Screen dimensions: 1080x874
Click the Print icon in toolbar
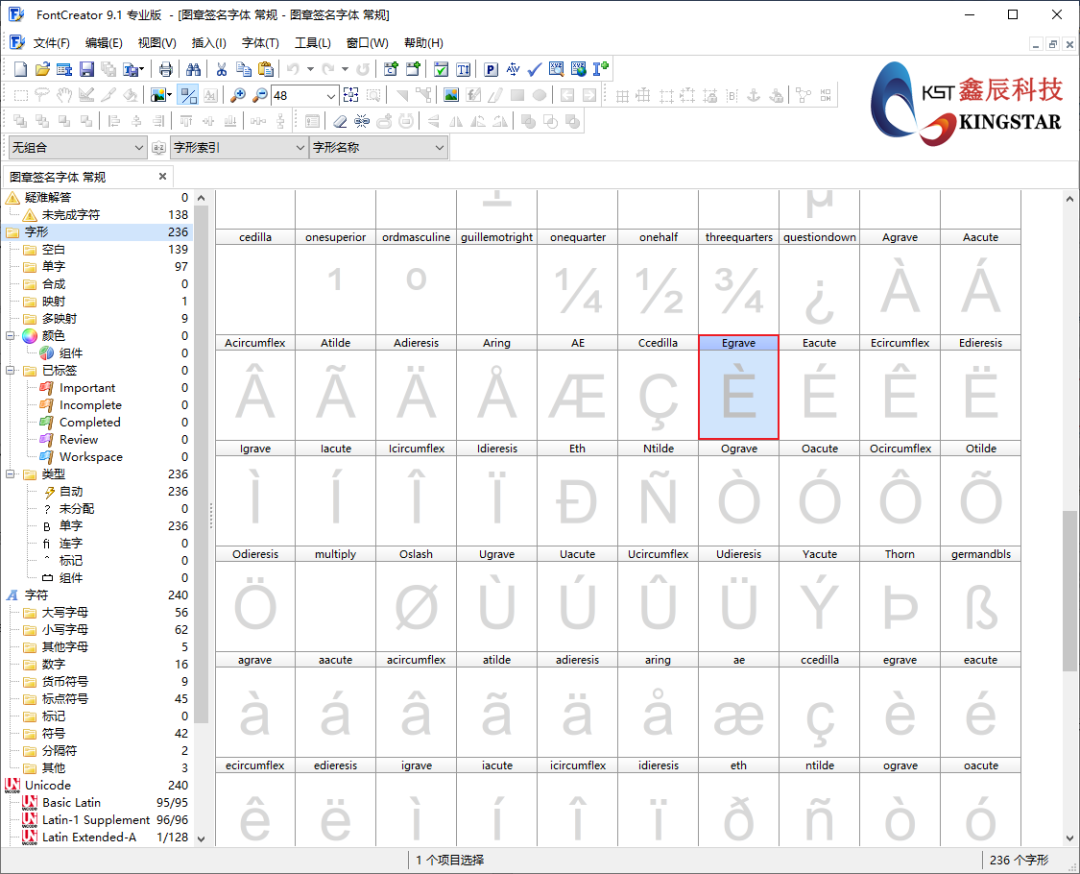click(x=166, y=69)
